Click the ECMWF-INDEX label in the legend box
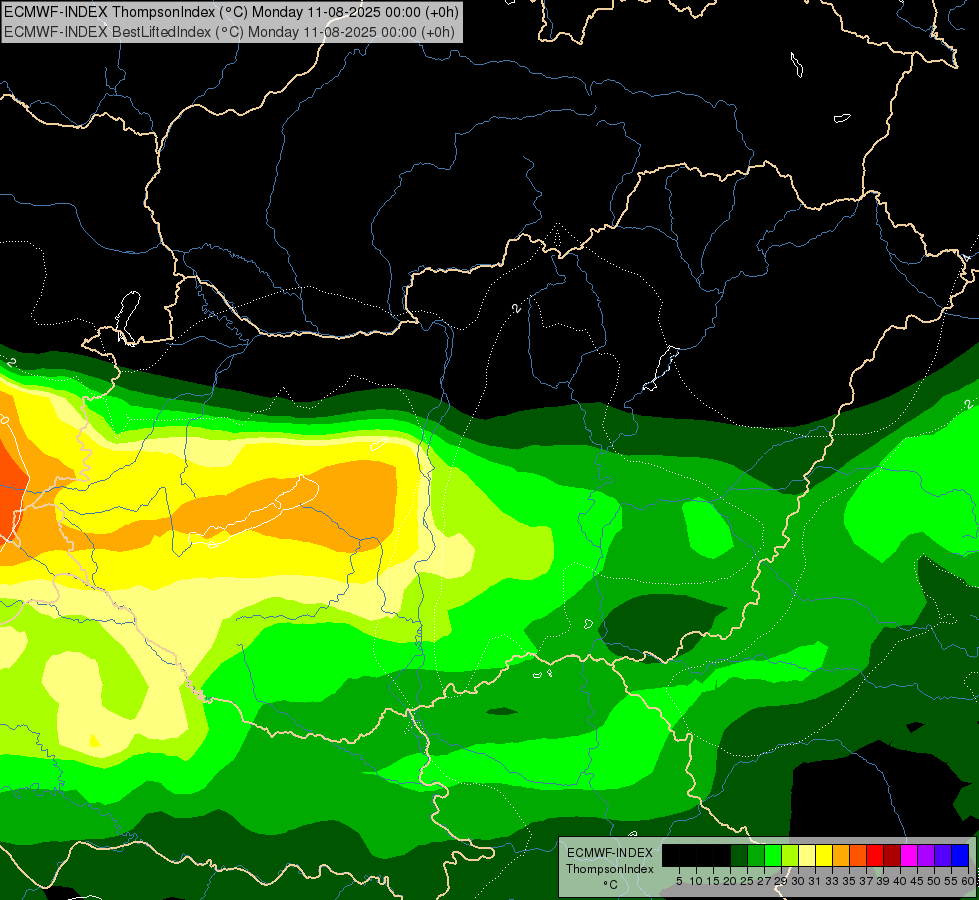This screenshot has height=900, width=979. tap(610, 853)
